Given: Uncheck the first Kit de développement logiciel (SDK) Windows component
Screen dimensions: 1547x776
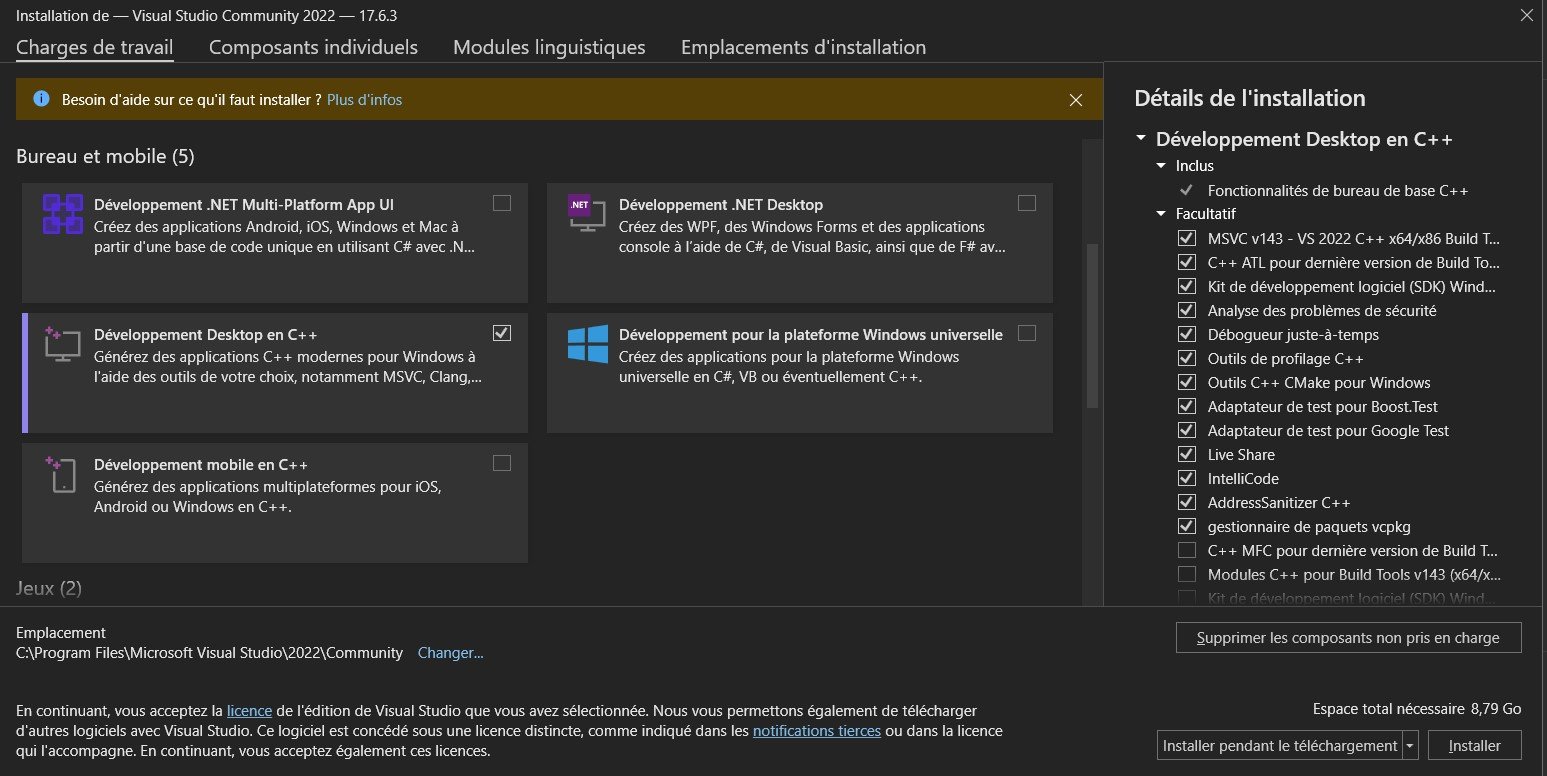Looking at the screenshot, I should pyautogui.click(x=1187, y=286).
